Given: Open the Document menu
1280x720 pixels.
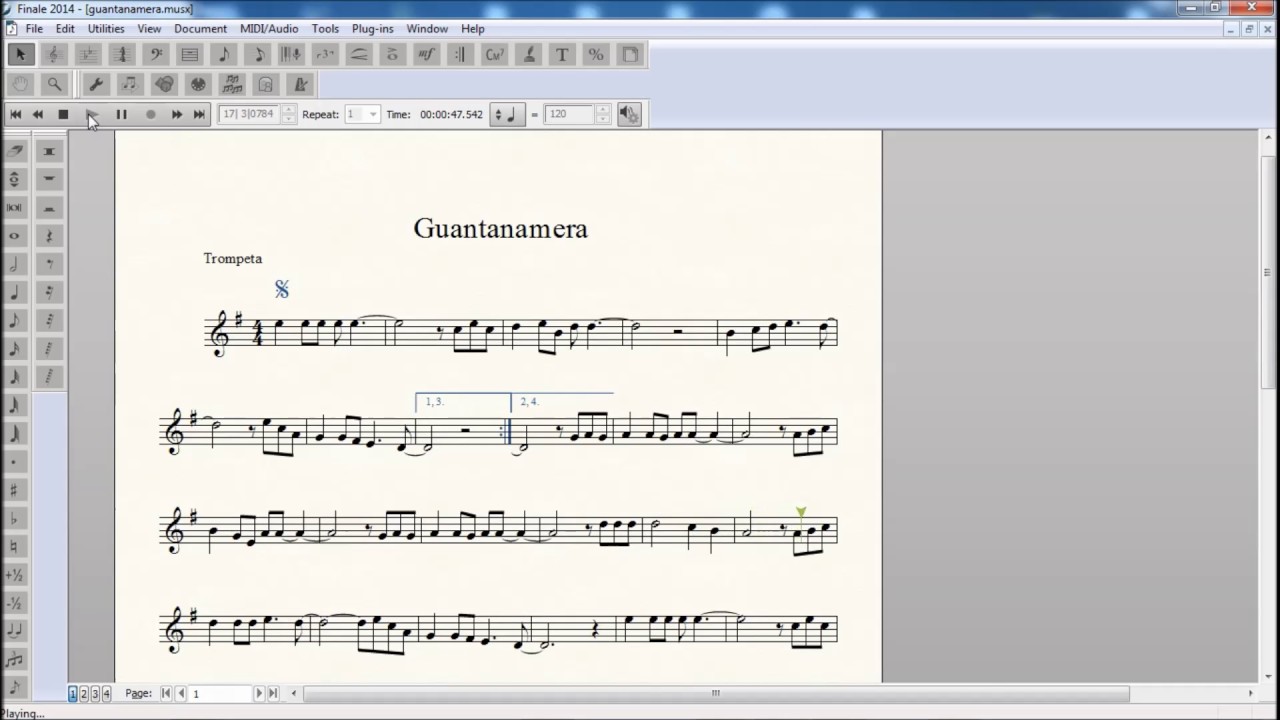Looking at the screenshot, I should (x=200, y=29).
